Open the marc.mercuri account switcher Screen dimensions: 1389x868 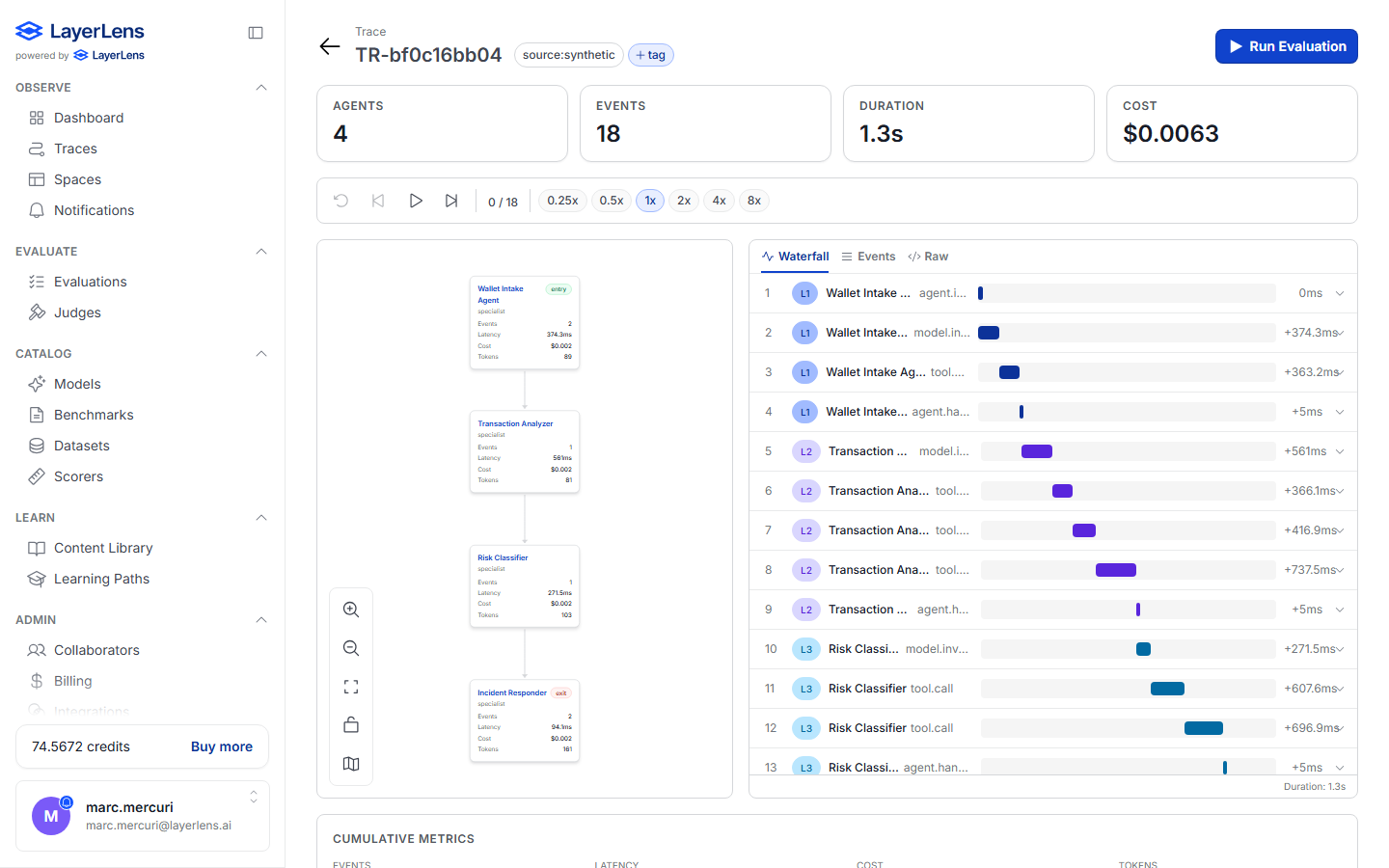(143, 816)
